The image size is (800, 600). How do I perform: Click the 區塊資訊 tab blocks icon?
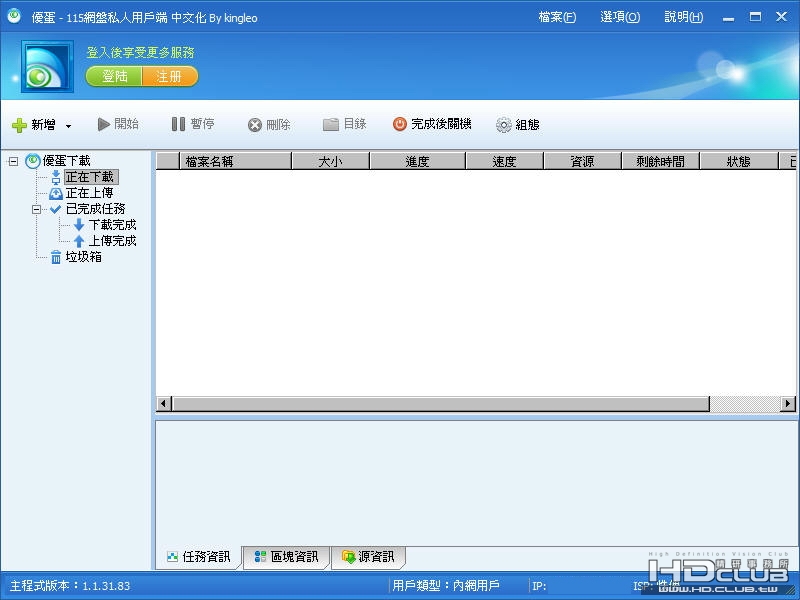(260, 557)
